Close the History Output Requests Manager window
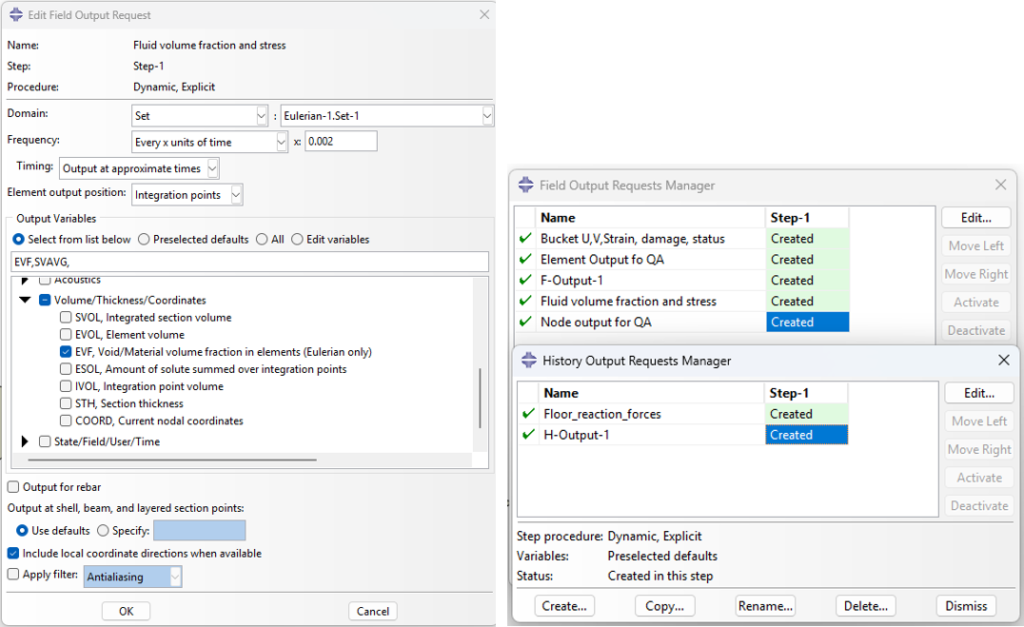 [x=1004, y=360]
